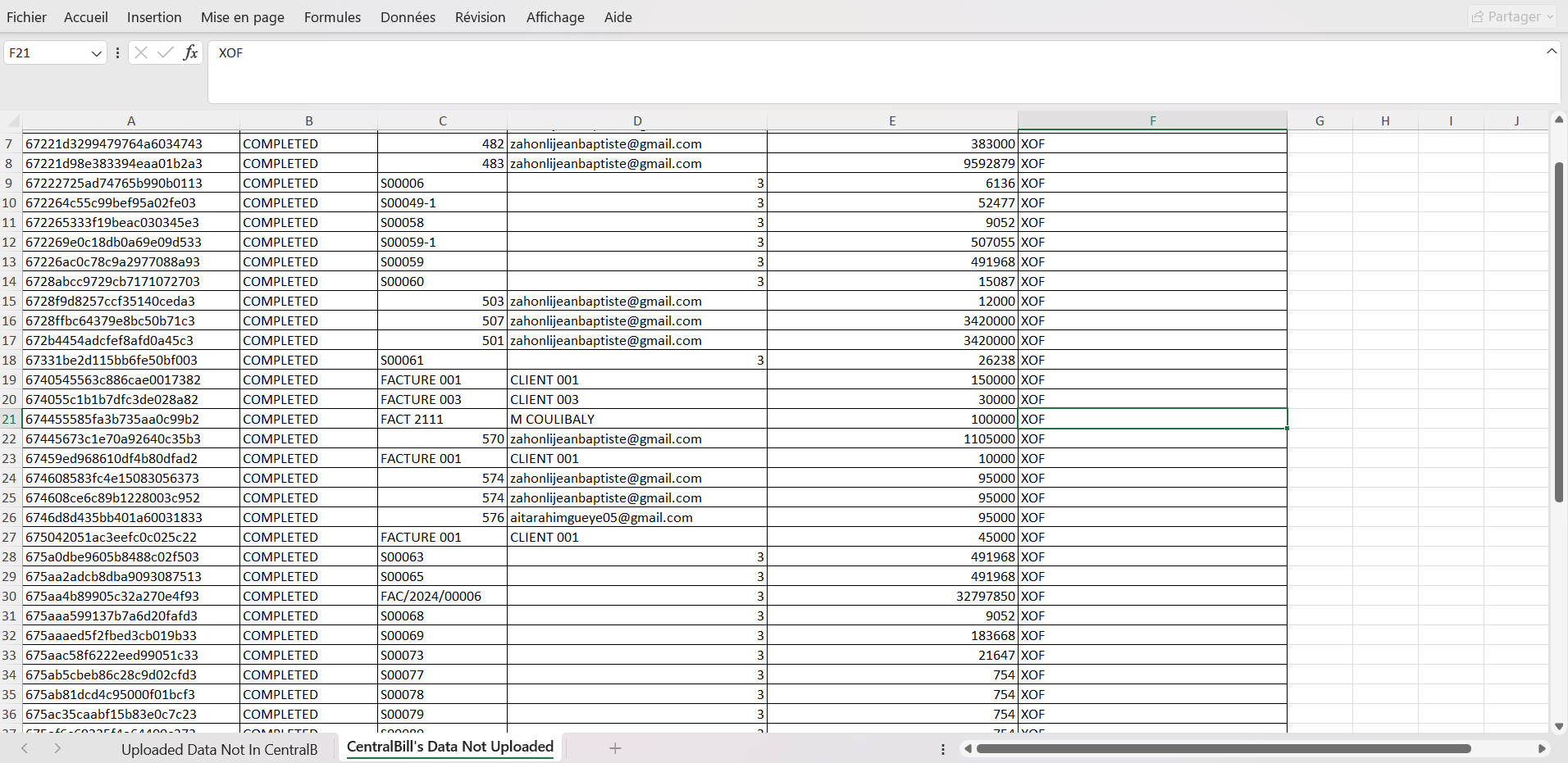1568x763 pixels.
Task: Expand the formula bar
Action: (1551, 51)
